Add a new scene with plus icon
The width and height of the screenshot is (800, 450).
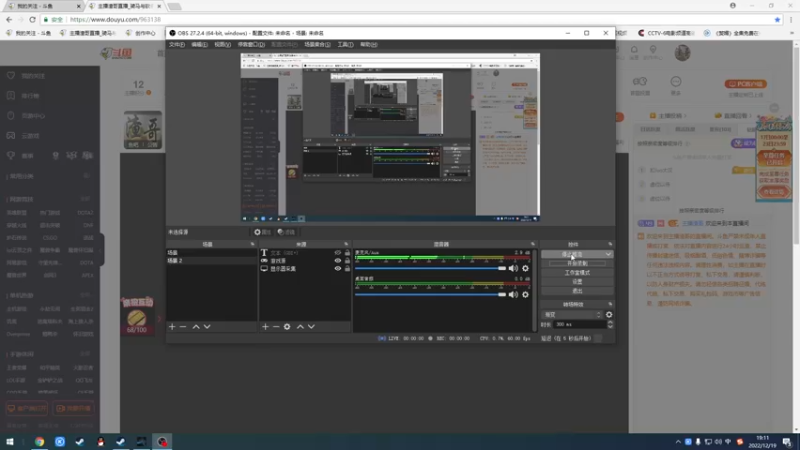pyautogui.click(x=172, y=327)
